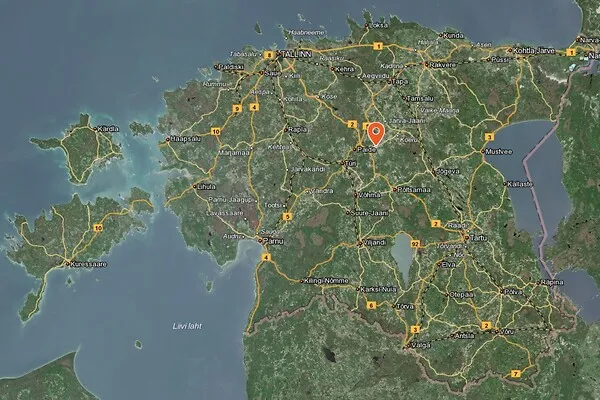This screenshot has height=400, width=600.
Task: Click the orange location pin near Paide
Action: click(376, 134)
